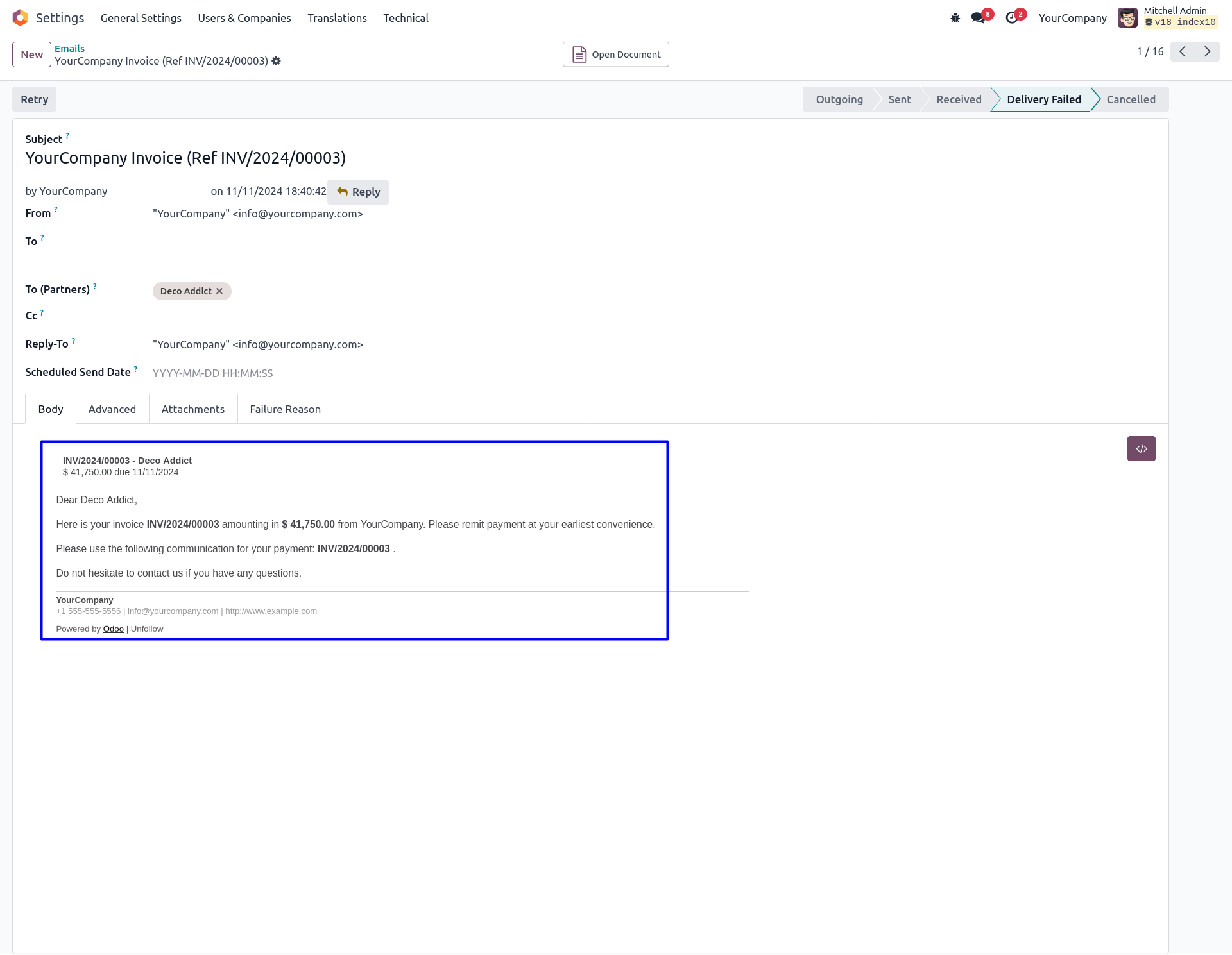Toggle the code view icon button
This screenshot has height=955, width=1232.
[1141, 449]
